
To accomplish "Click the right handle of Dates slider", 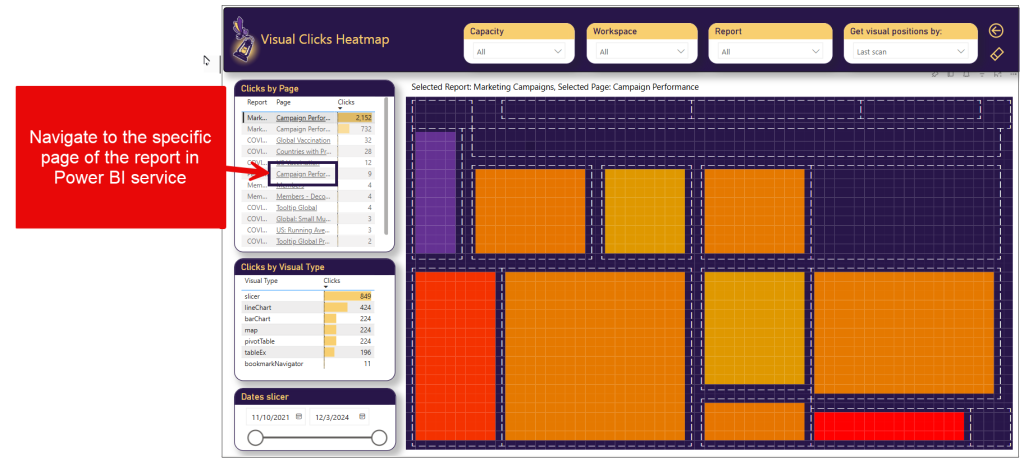I will [379, 438].
